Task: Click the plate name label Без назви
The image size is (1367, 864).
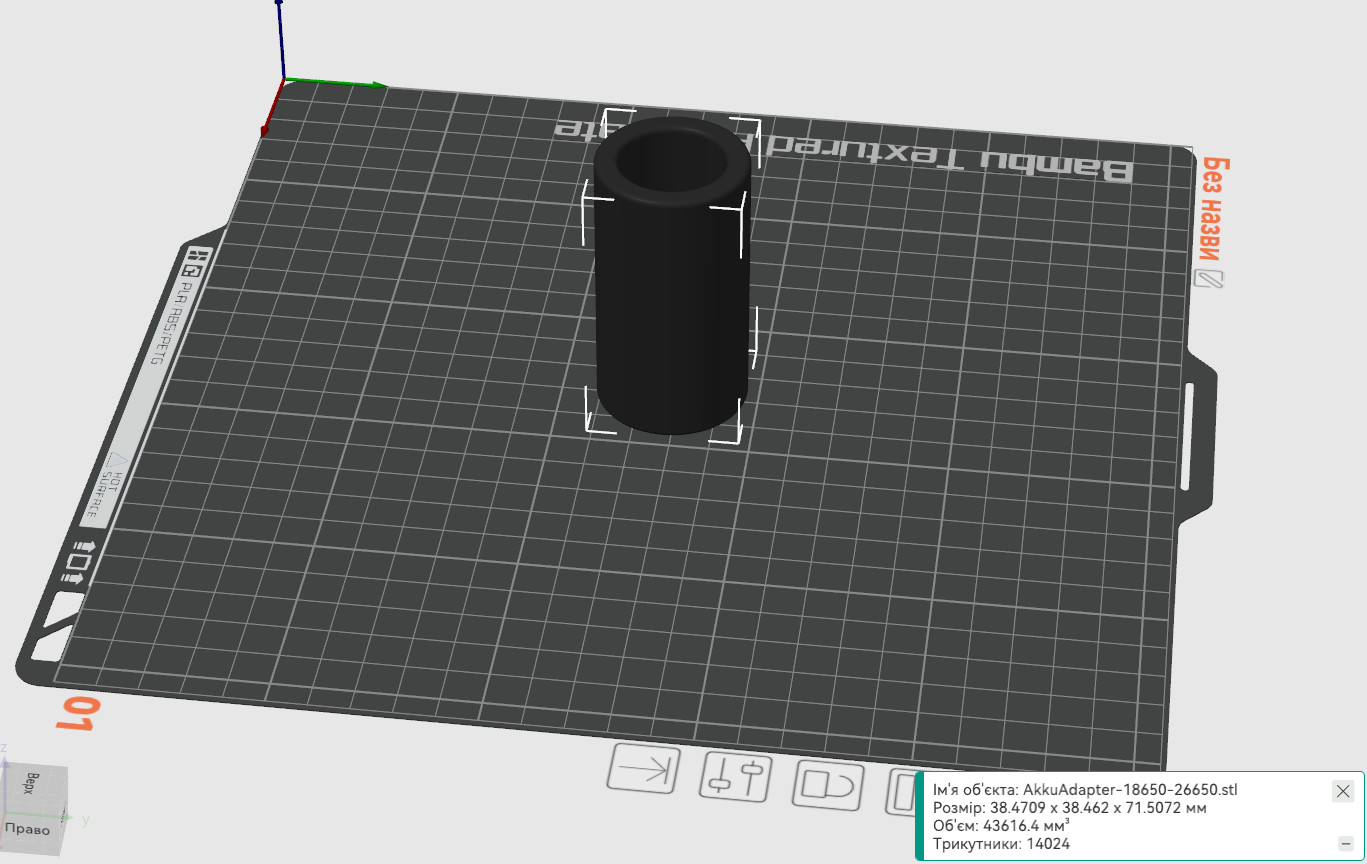Action: 1213,207
